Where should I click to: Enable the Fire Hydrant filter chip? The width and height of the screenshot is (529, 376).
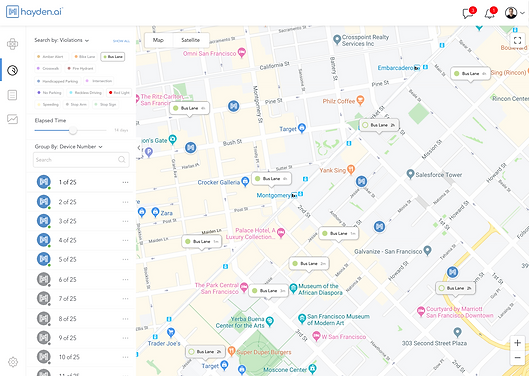coord(80,69)
